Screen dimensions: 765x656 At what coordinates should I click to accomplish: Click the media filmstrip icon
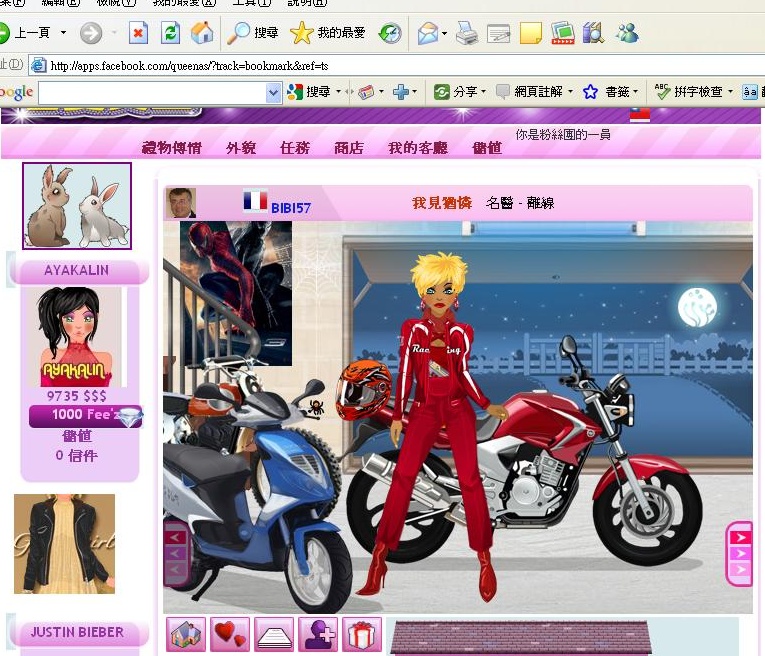pos(563,33)
